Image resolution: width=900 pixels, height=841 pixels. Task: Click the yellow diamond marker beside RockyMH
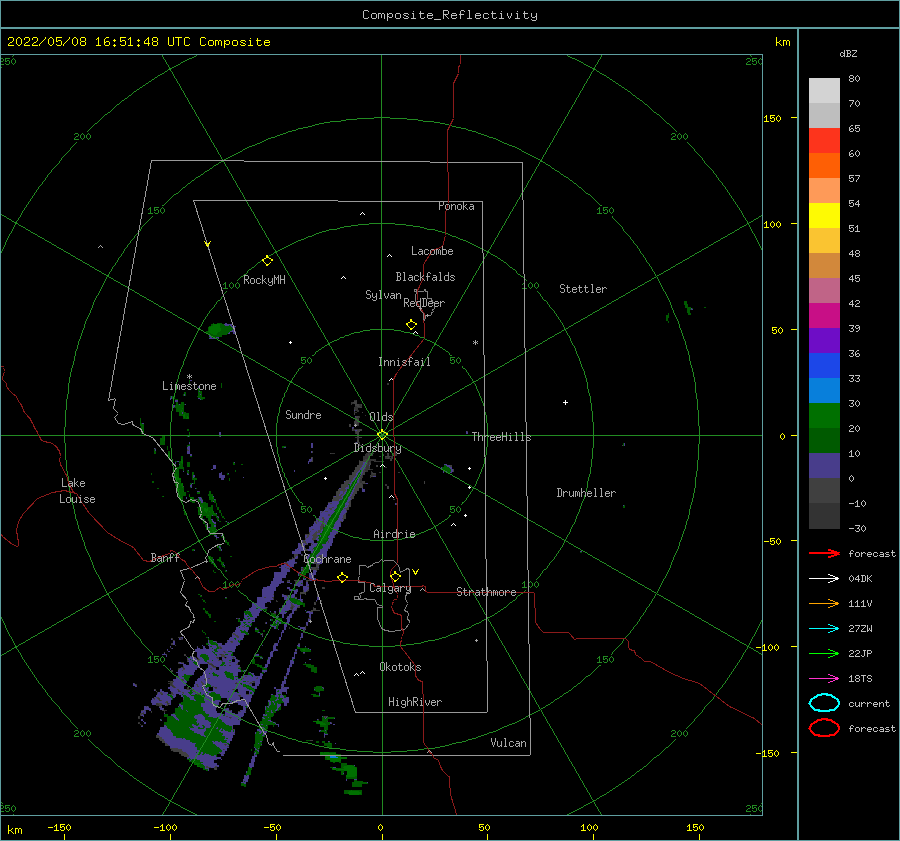[267, 261]
